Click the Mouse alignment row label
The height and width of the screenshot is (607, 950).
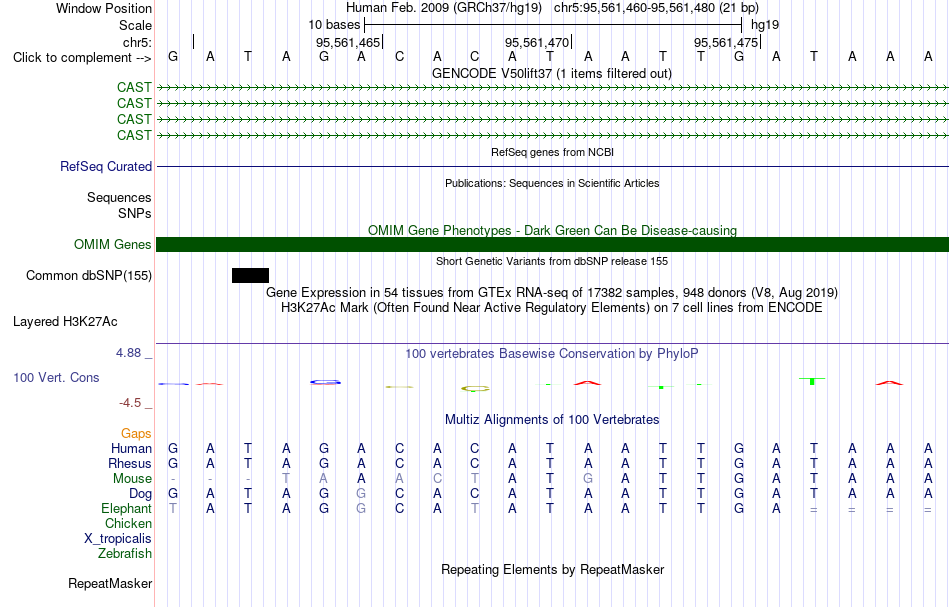132,479
